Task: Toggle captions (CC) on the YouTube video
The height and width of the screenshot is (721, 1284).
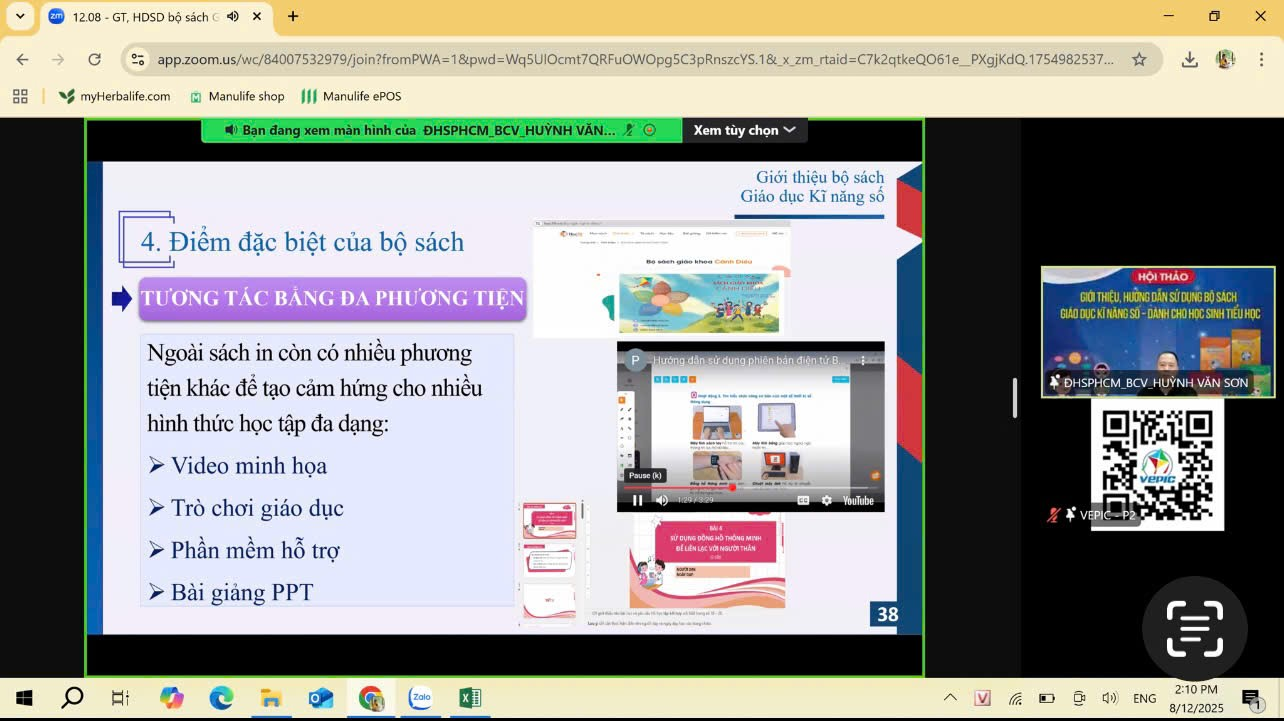Action: click(x=802, y=501)
